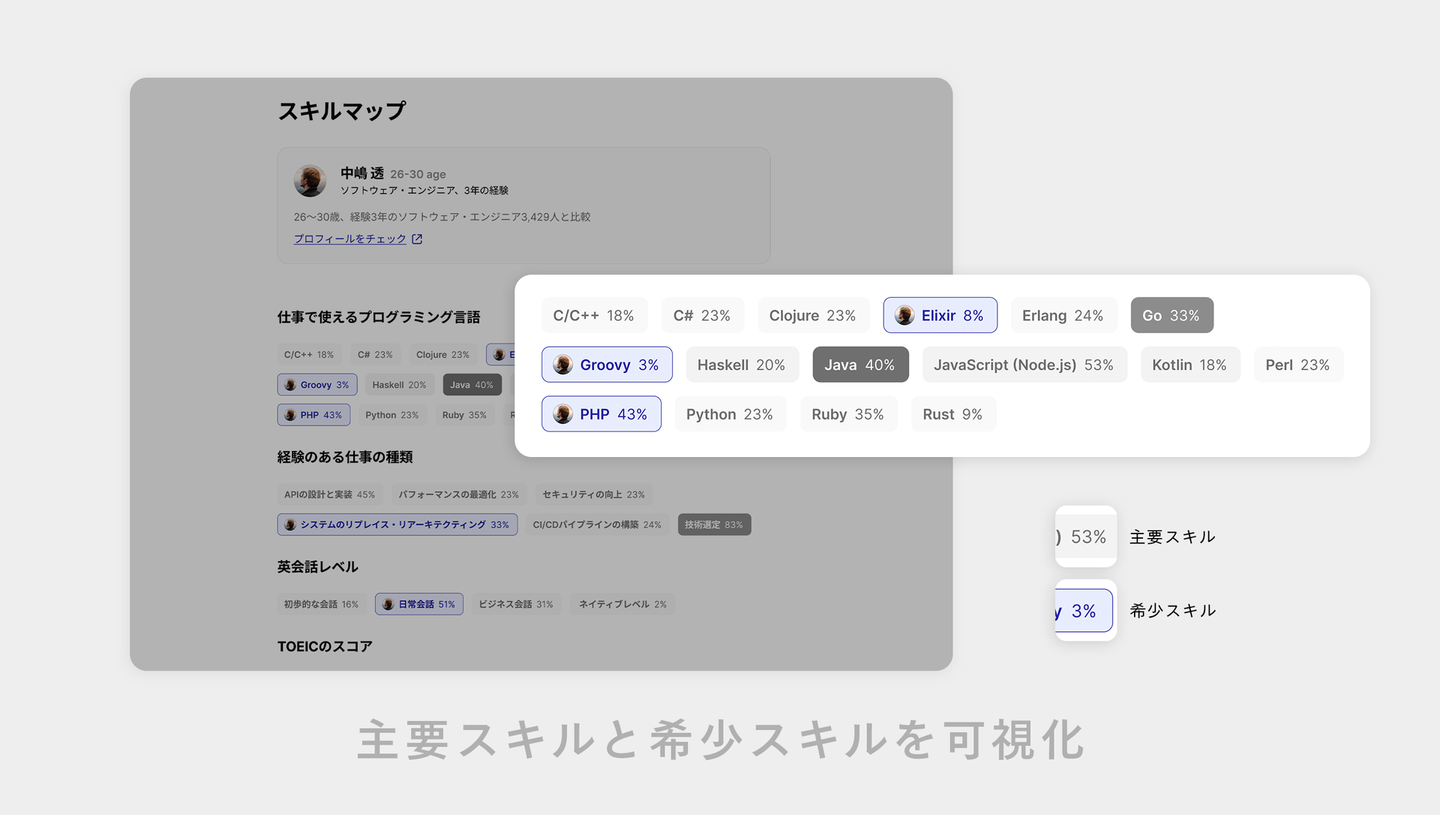
Task: Click the external link icon beside プロフィールをチェック
Action: [x=417, y=239]
